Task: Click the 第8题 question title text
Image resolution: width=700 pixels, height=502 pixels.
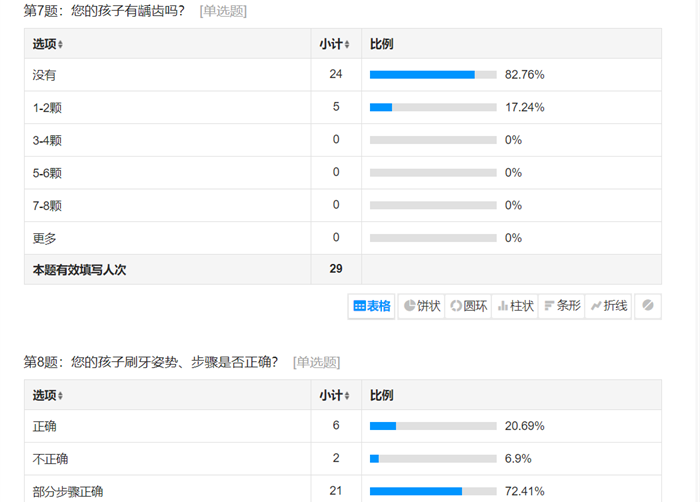Action: [x=151, y=362]
